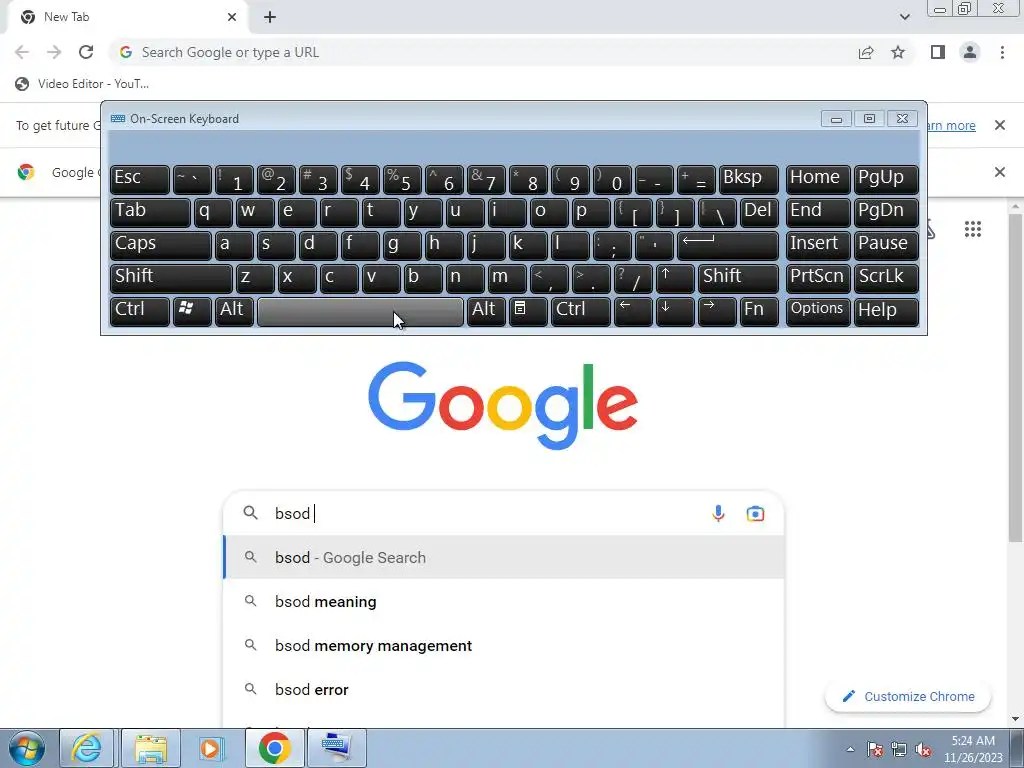This screenshot has width=1024, height=768.
Task: Open Chrome's three-dot menu
Action: (1002, 52)
